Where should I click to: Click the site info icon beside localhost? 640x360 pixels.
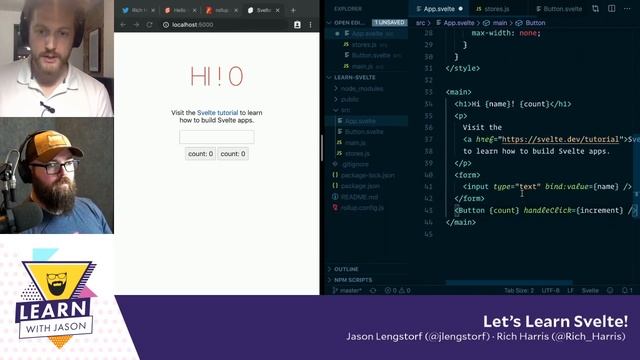166,25
